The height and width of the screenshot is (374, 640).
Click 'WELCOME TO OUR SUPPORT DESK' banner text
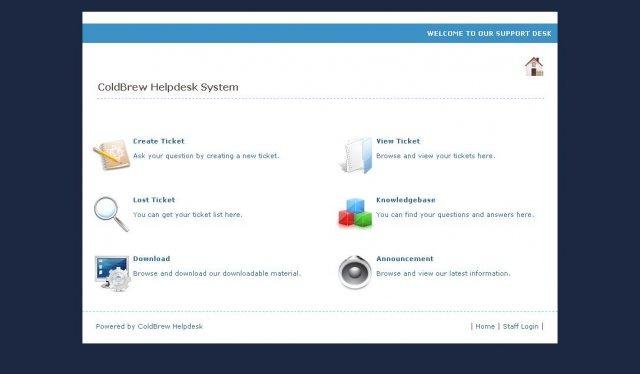click(489, 33)
